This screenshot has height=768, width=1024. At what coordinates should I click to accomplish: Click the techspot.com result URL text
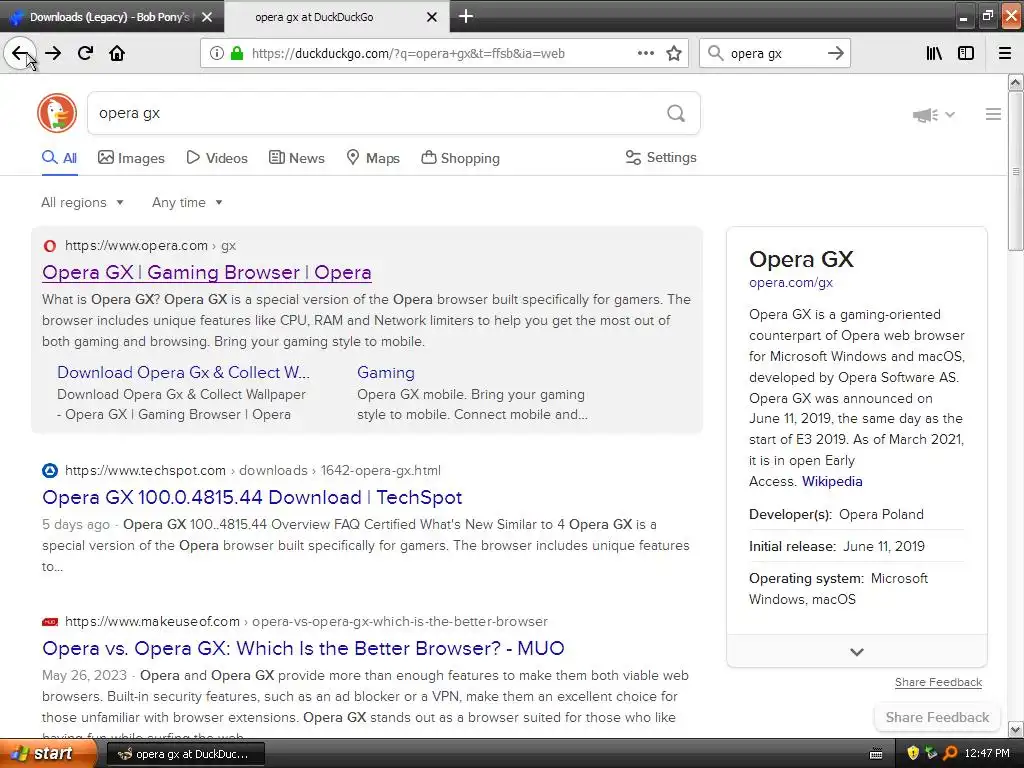[253, 470]
